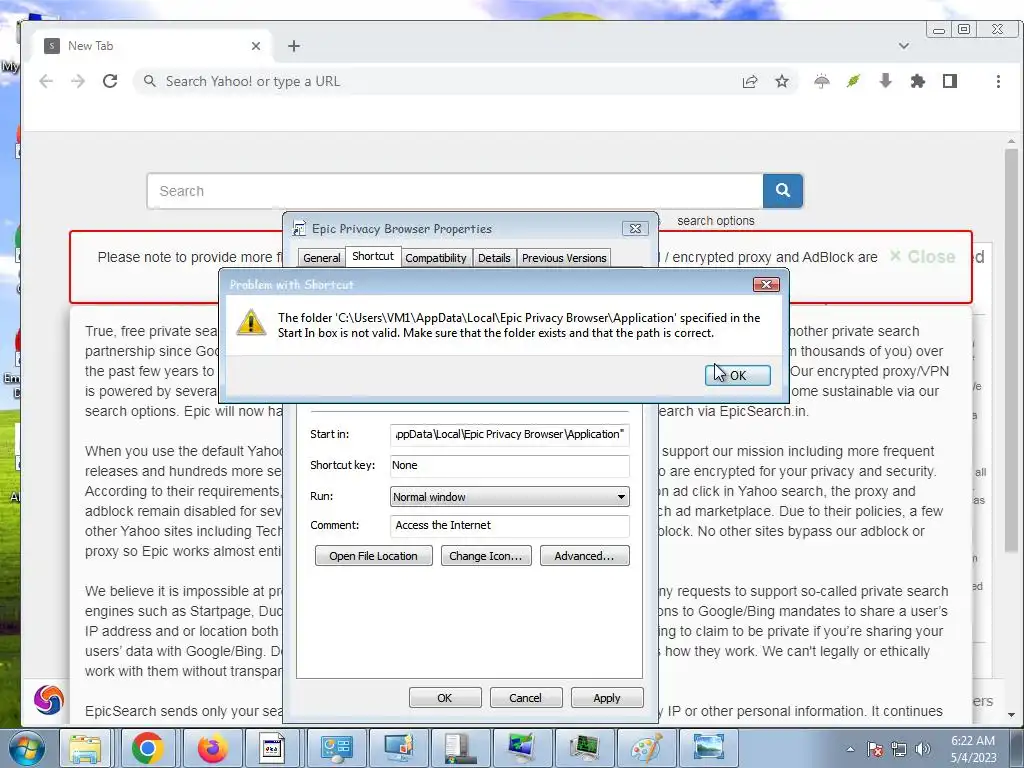Reload the current browser page

click(110, 81)
